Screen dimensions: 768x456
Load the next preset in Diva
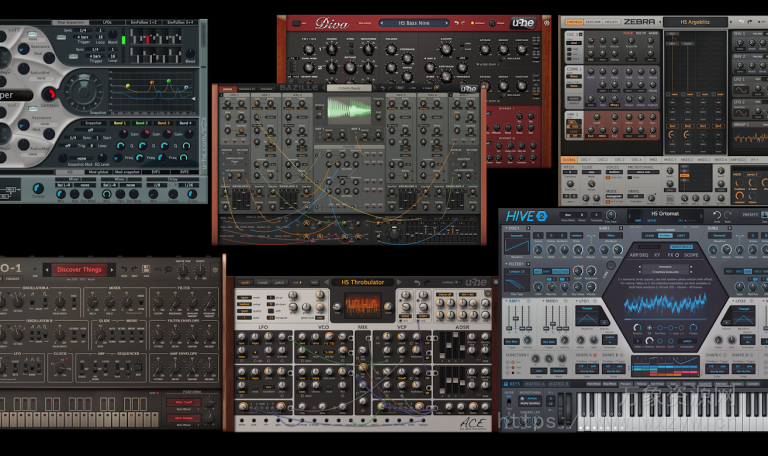pos(446,23)
